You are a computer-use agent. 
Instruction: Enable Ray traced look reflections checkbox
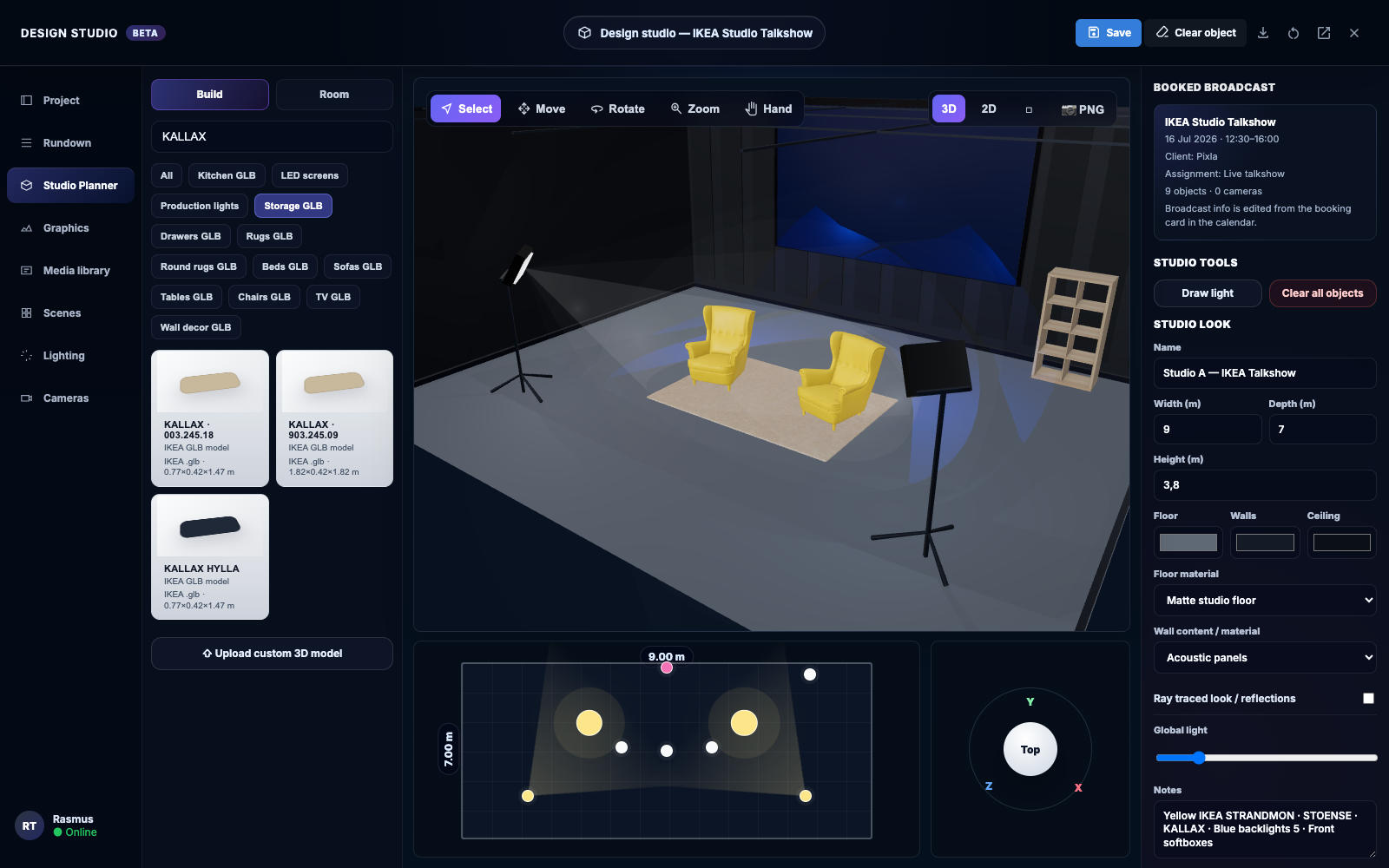pos(1369,698)
